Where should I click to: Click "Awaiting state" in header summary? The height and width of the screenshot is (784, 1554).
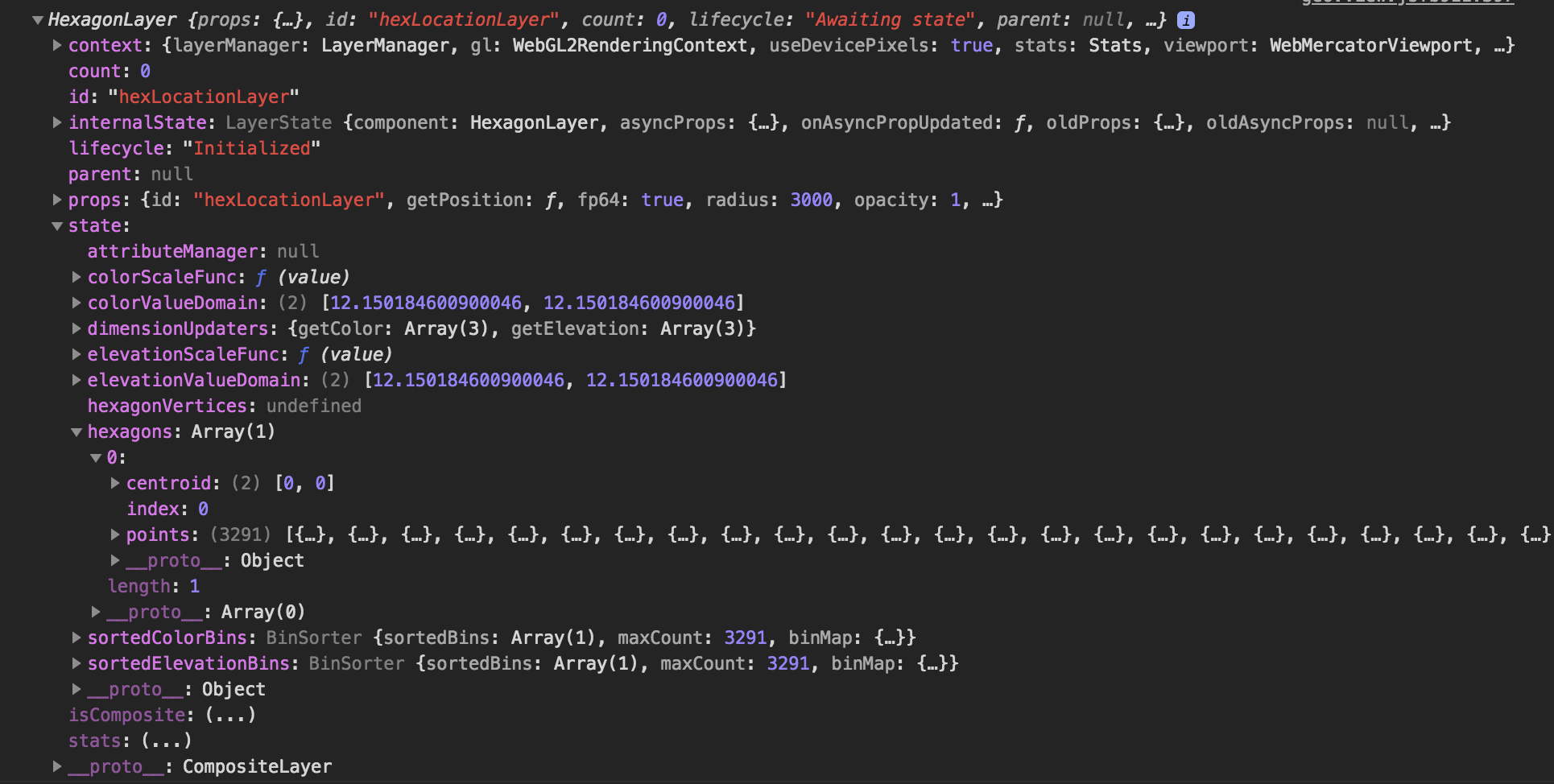click(x=890, y=20)
